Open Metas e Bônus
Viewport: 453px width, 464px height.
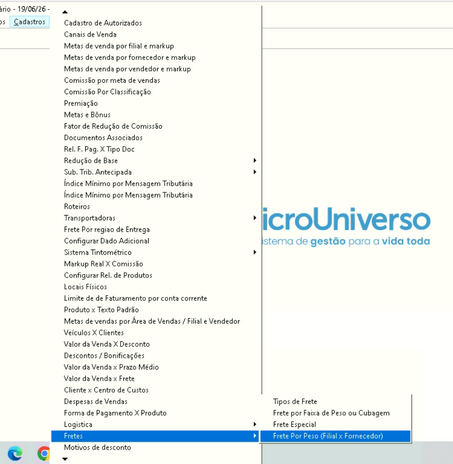coord(155,115)
